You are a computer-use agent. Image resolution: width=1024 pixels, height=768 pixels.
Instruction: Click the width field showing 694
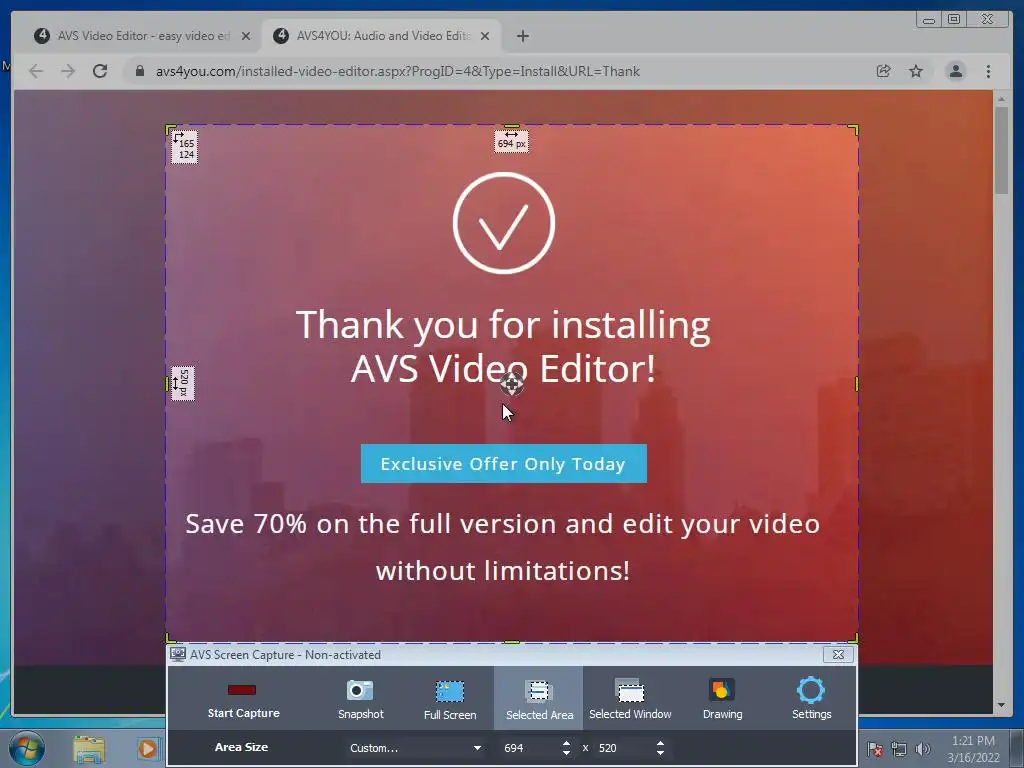tap(528, 748)
